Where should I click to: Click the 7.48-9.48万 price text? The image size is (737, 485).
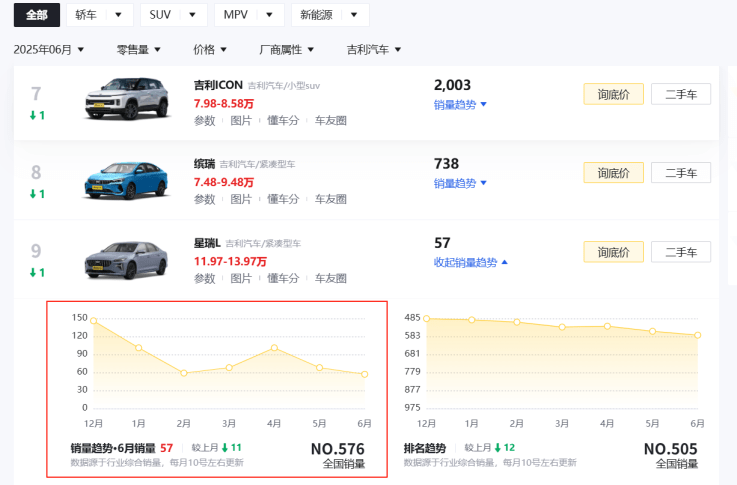224,182
